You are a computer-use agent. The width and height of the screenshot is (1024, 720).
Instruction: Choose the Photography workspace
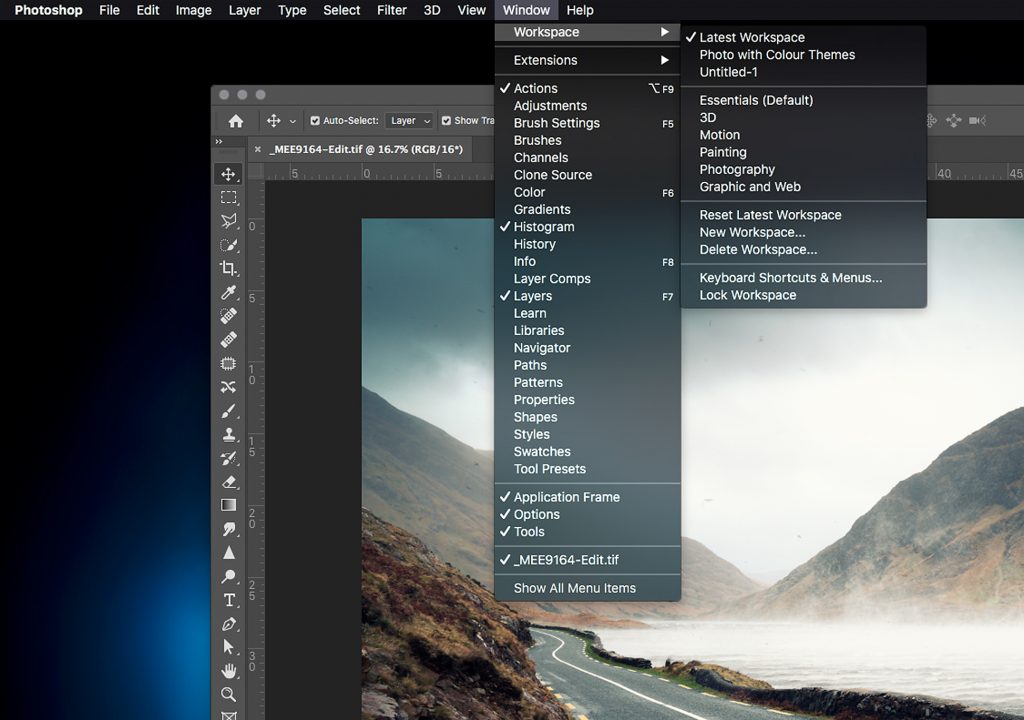pos(737,169)
